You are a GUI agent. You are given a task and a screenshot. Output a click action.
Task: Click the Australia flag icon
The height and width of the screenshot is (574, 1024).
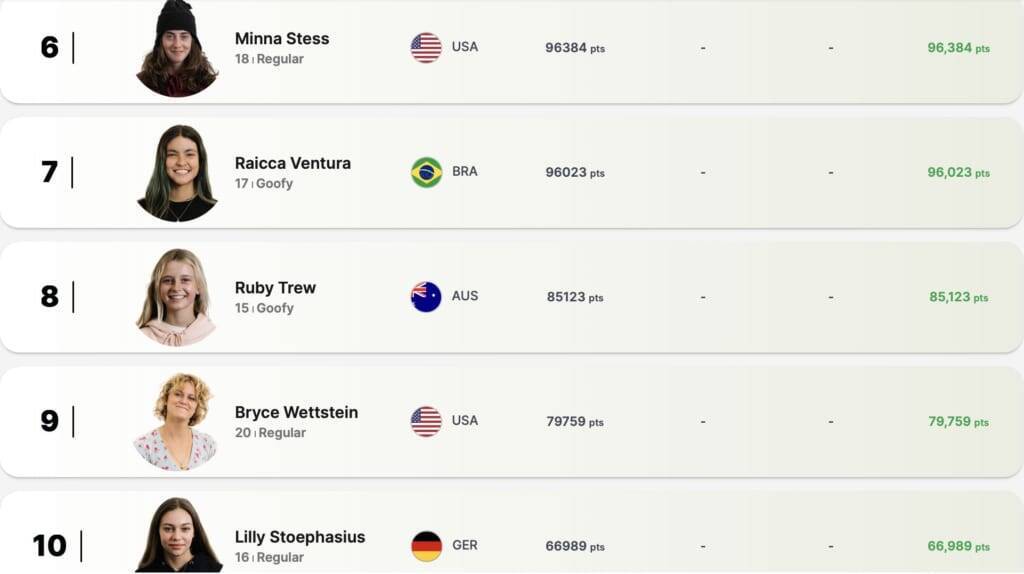[426, 297]
